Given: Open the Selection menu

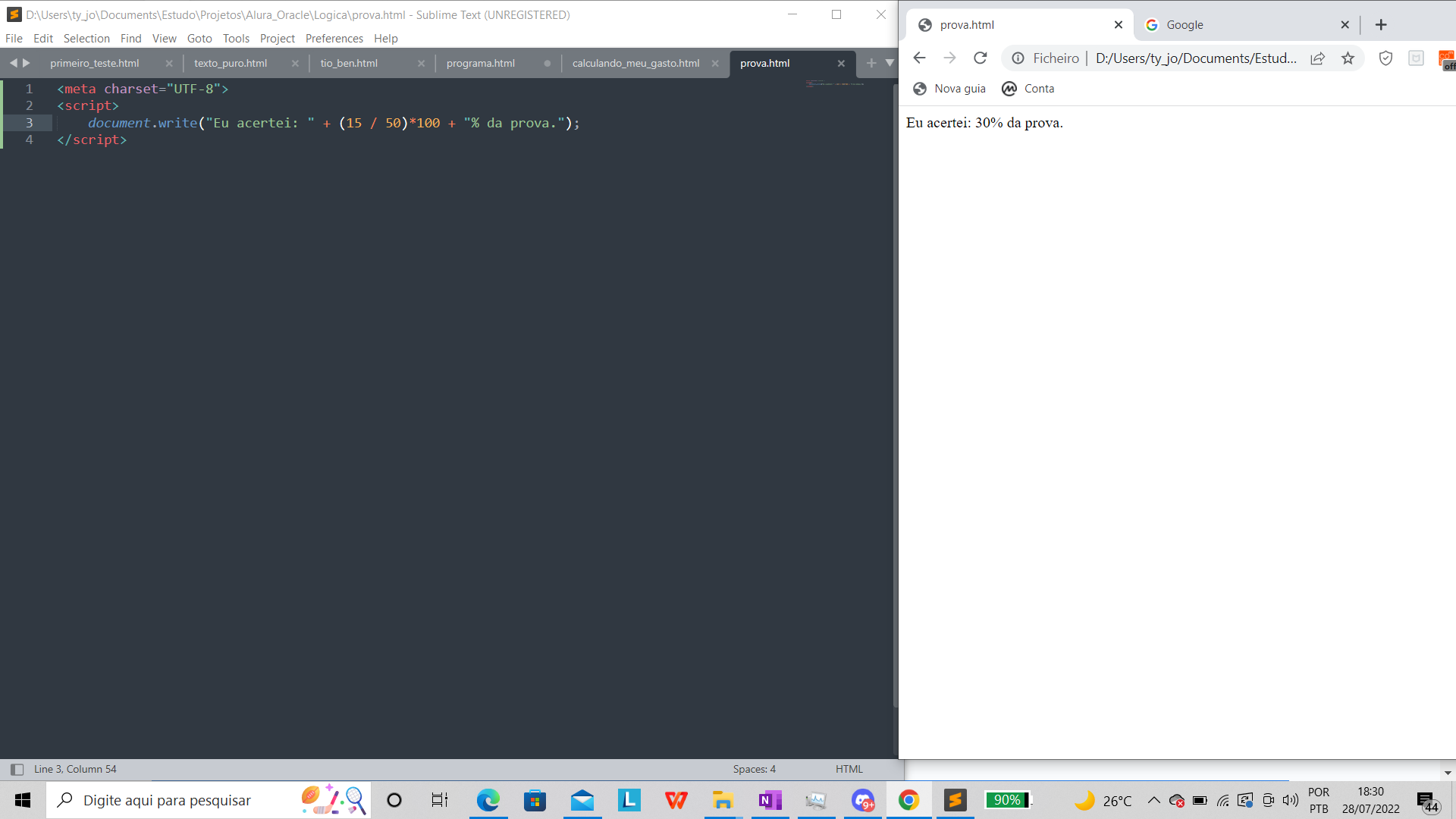Looking at the screenshot, I should pyautogui.click(x=86, y=38).
